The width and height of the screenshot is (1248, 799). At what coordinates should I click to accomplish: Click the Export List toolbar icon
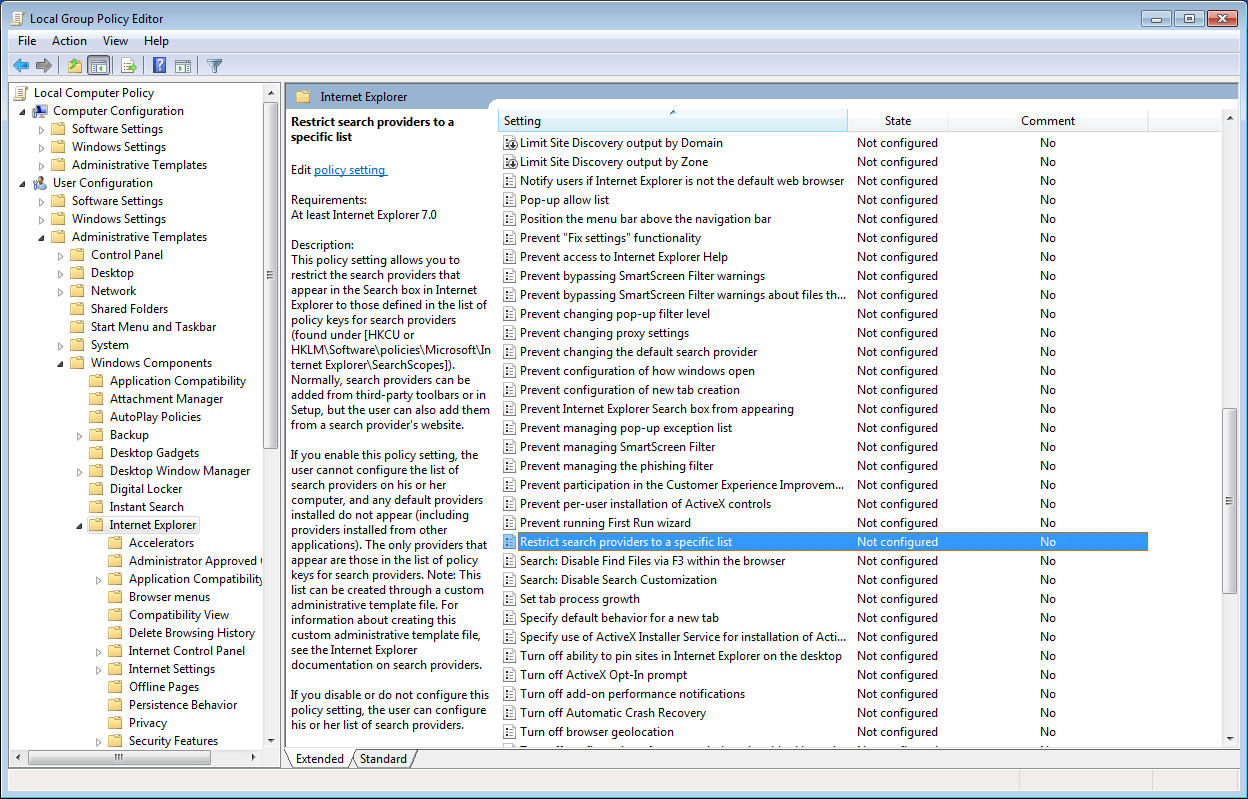click(x=128, y=66)
